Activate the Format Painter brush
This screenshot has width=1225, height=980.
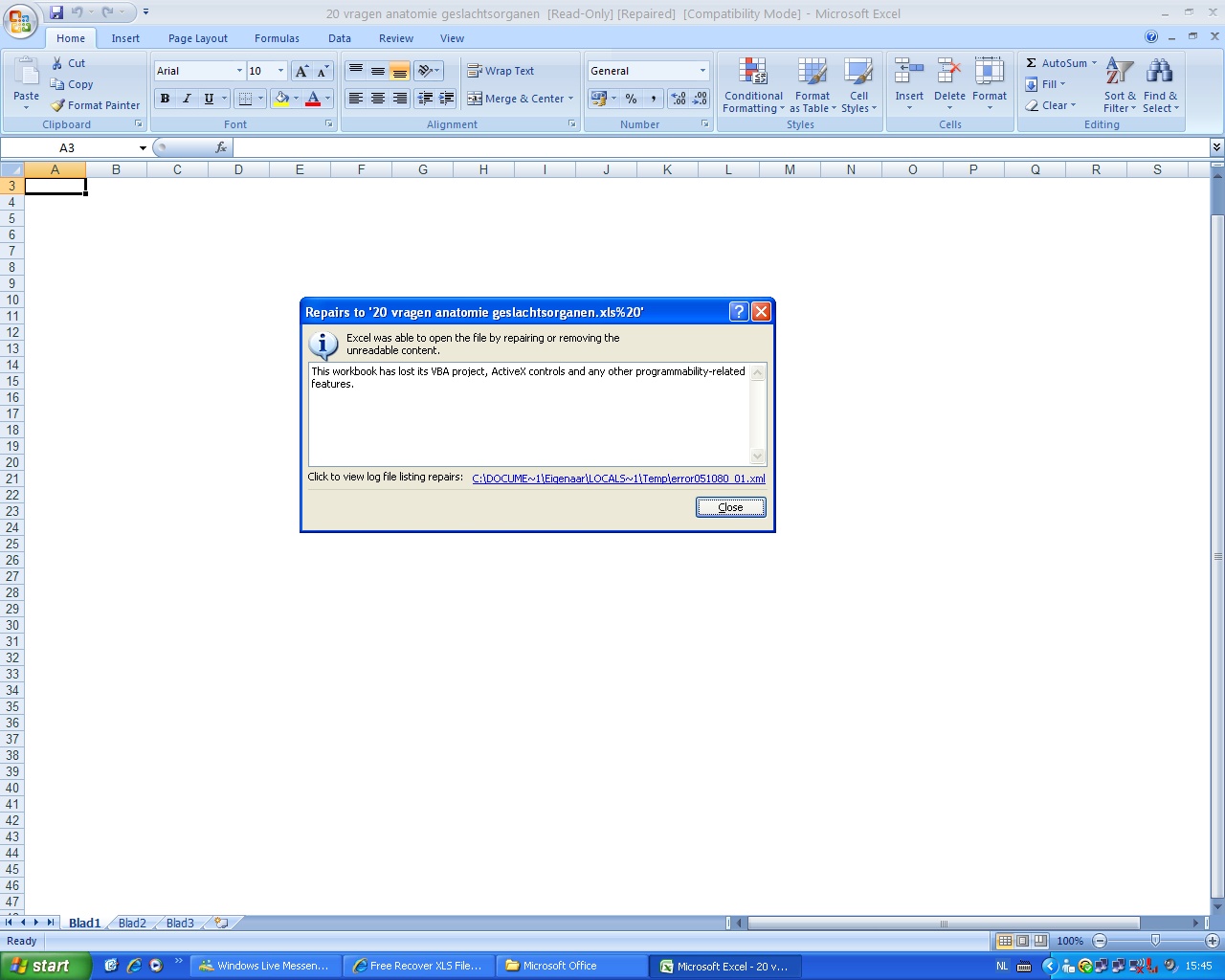95,105
